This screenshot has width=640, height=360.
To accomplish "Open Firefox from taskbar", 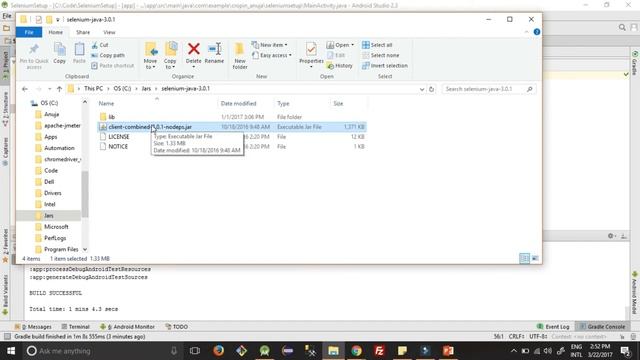I will (x=218, y=351).
